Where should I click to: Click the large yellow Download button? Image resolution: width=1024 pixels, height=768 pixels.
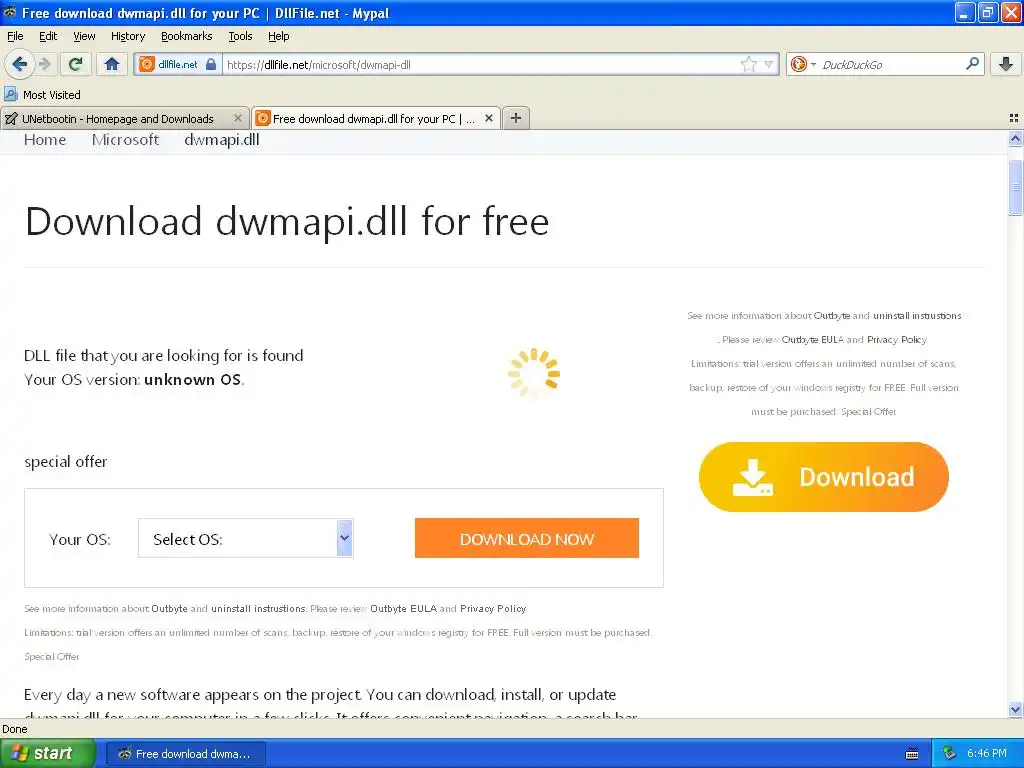pyautogui.click(x=824, y=477)
